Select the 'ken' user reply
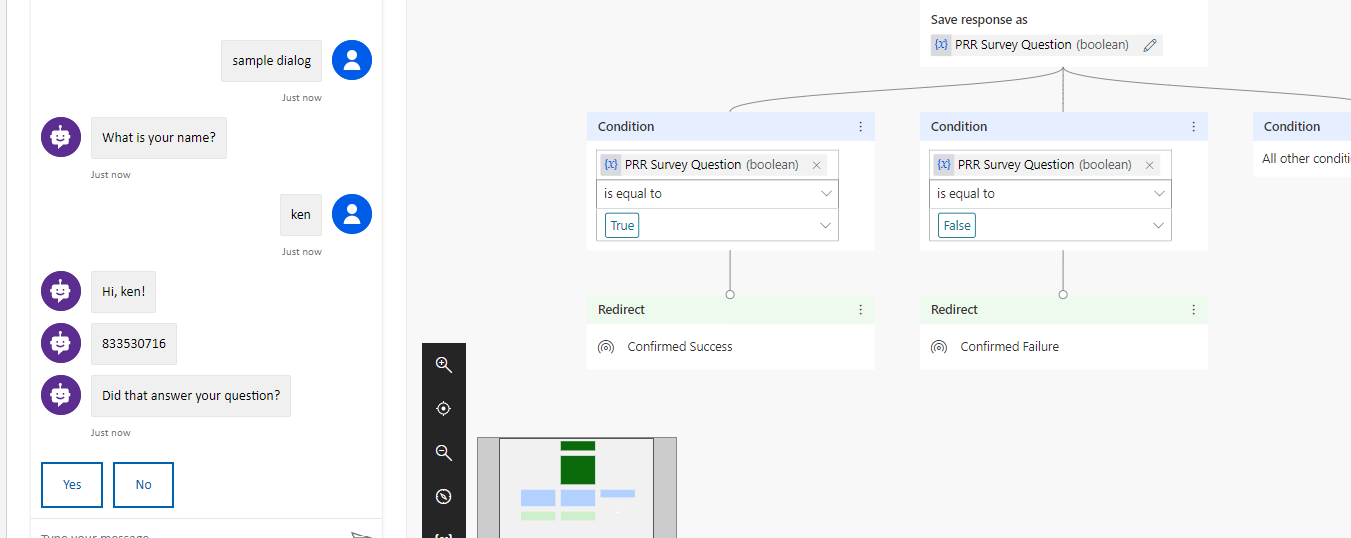 tap(301, 215)
